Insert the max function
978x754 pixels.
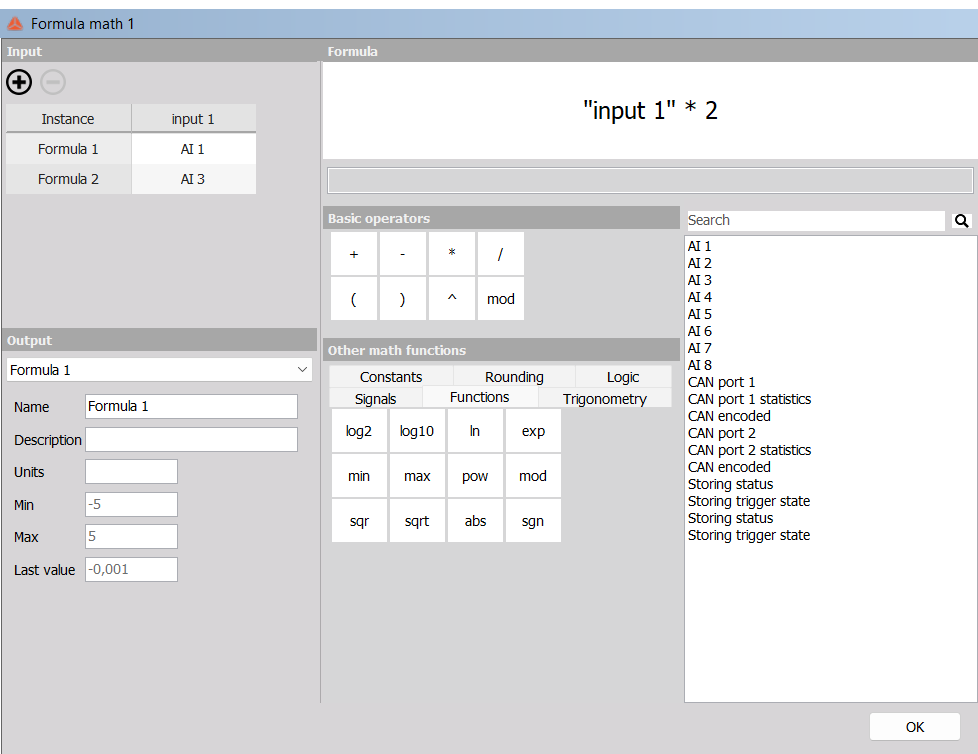(x=417, y=476)
